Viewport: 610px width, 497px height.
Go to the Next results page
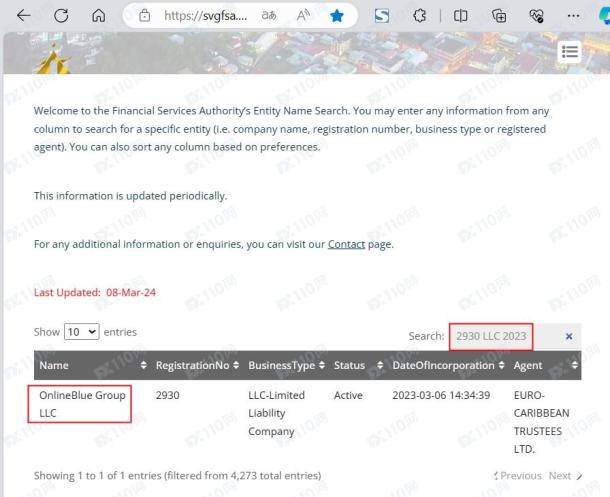click(x=566, y=476)
